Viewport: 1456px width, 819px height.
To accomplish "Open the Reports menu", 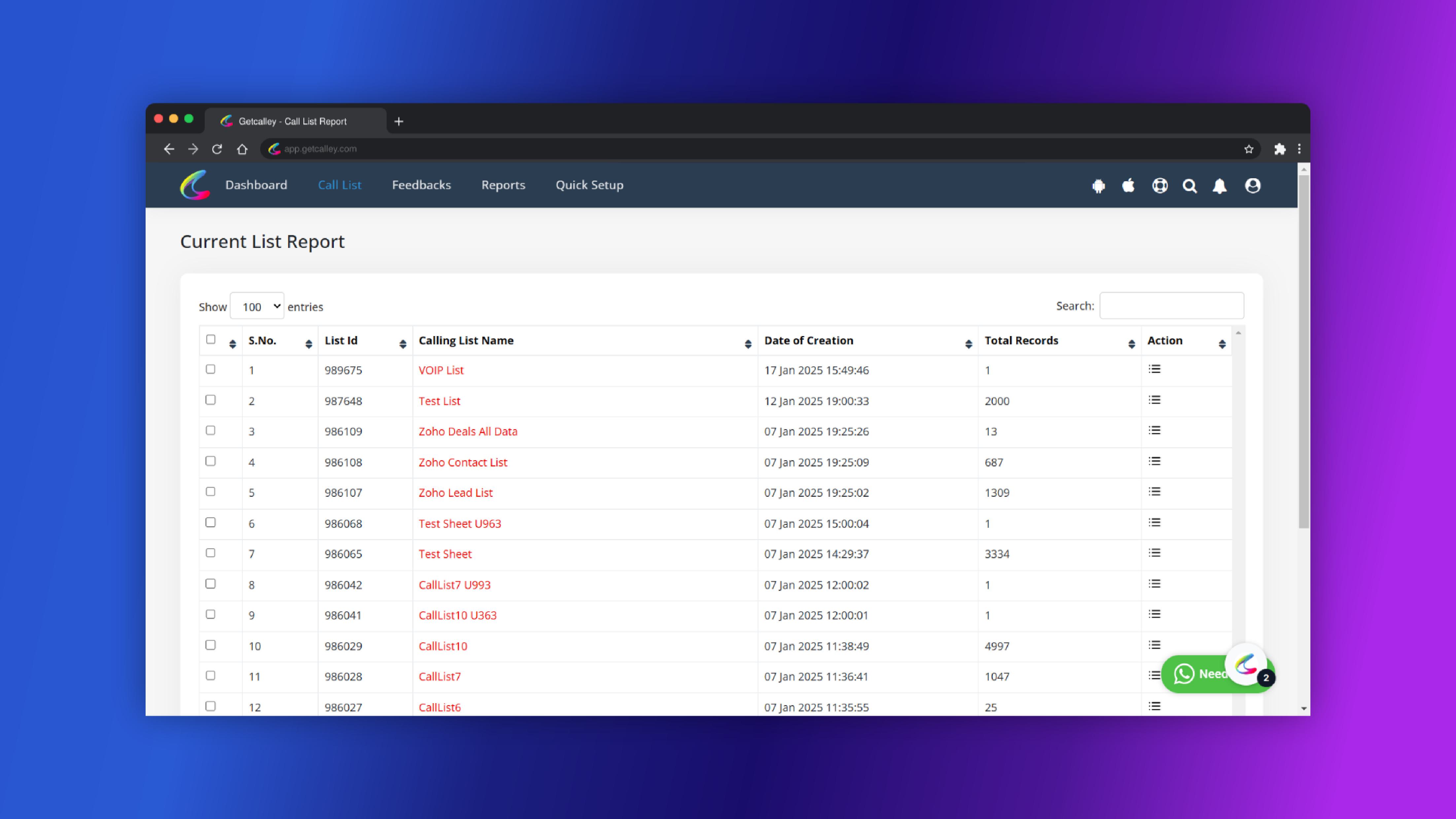I will [x=503, y=185].
